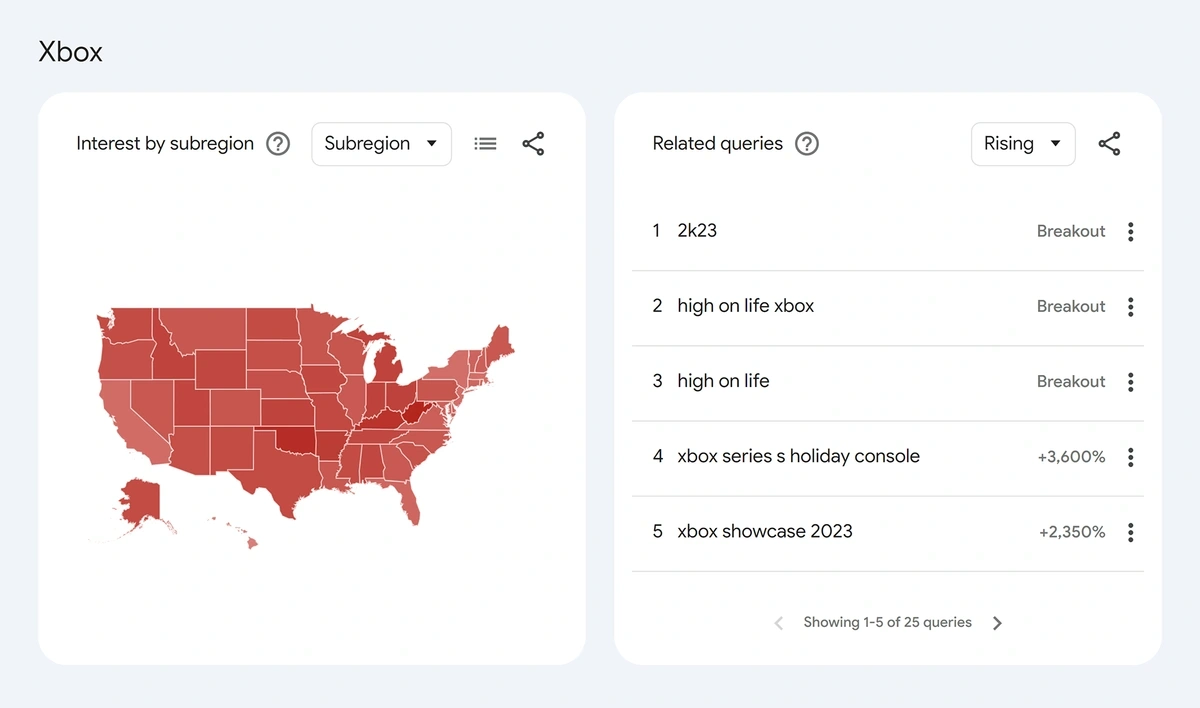Open the Rising sort dropdown
The image size is (1200, 708).
pos(1023,144)
